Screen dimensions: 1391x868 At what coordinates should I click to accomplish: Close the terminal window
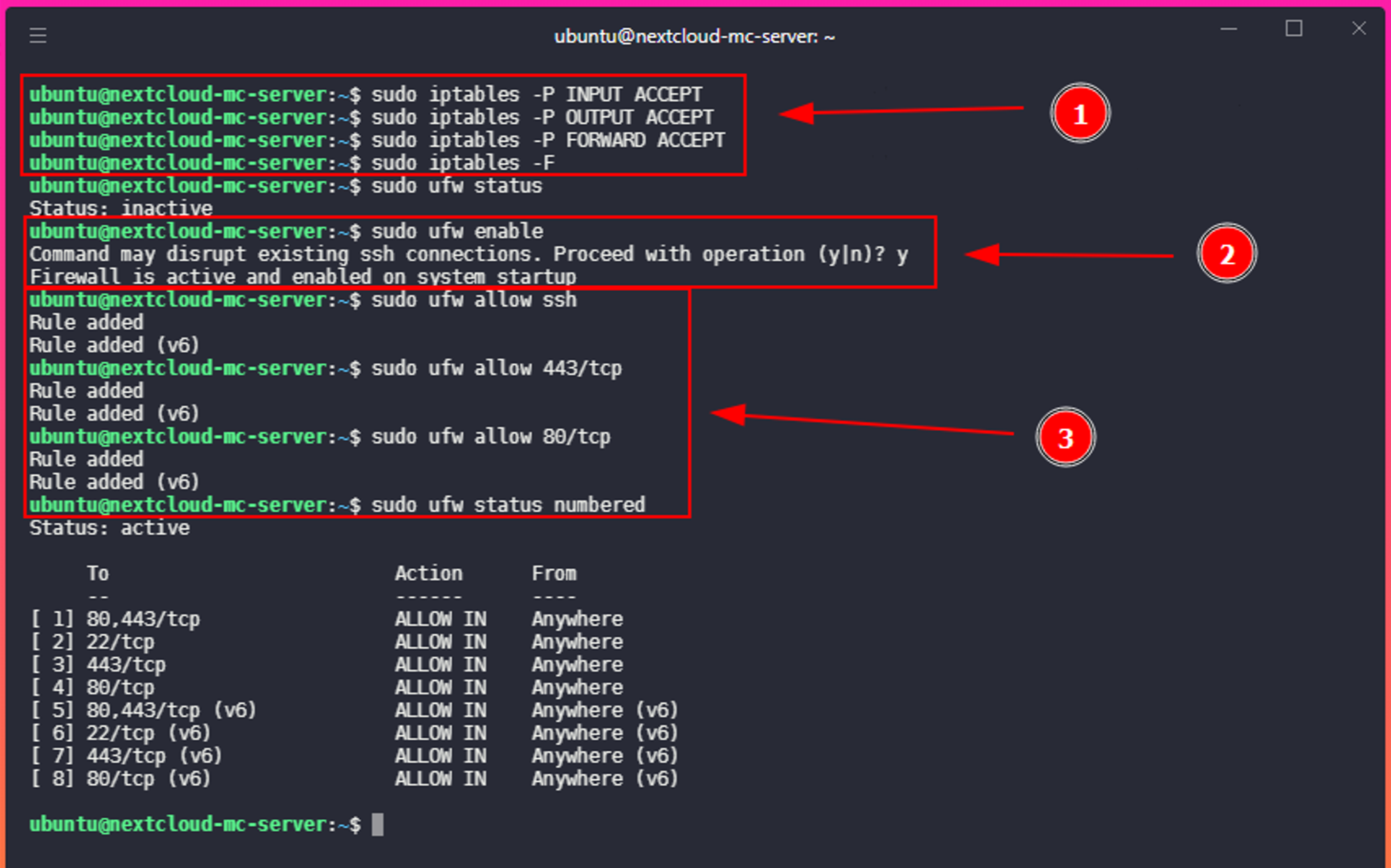[x=1359, y=29]
